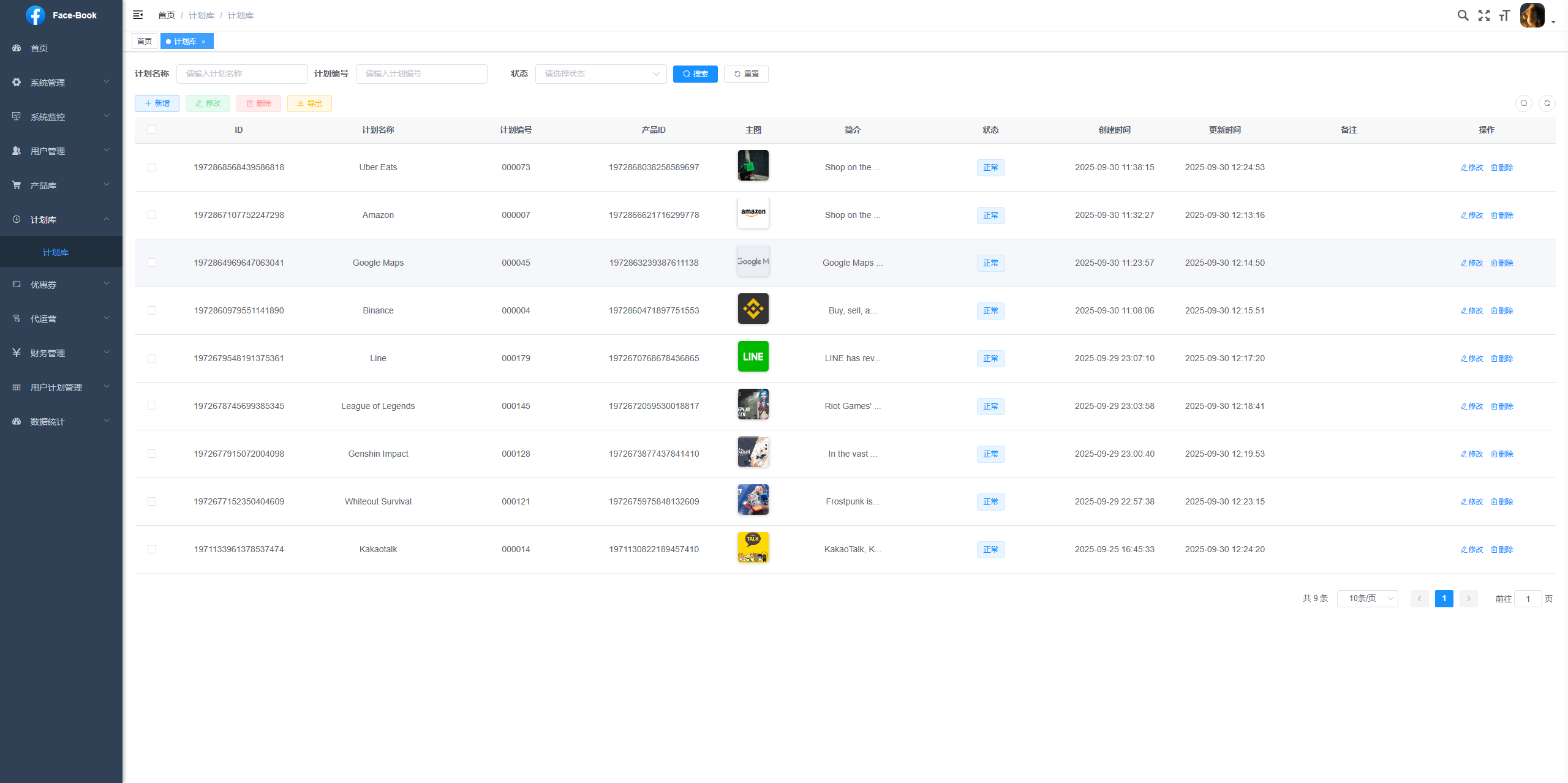Tick the Binance row checkbox
1568x783 pixels.
pos(152,310)
